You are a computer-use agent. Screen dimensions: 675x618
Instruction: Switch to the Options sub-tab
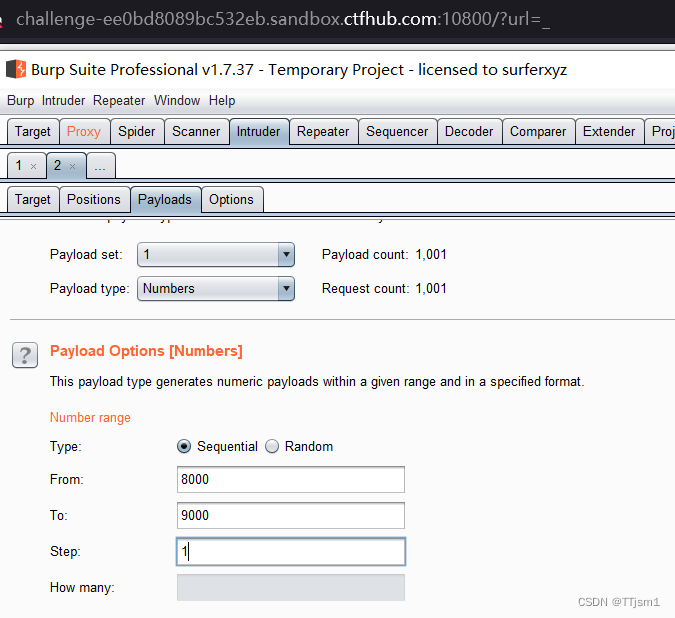pos(232,199)
